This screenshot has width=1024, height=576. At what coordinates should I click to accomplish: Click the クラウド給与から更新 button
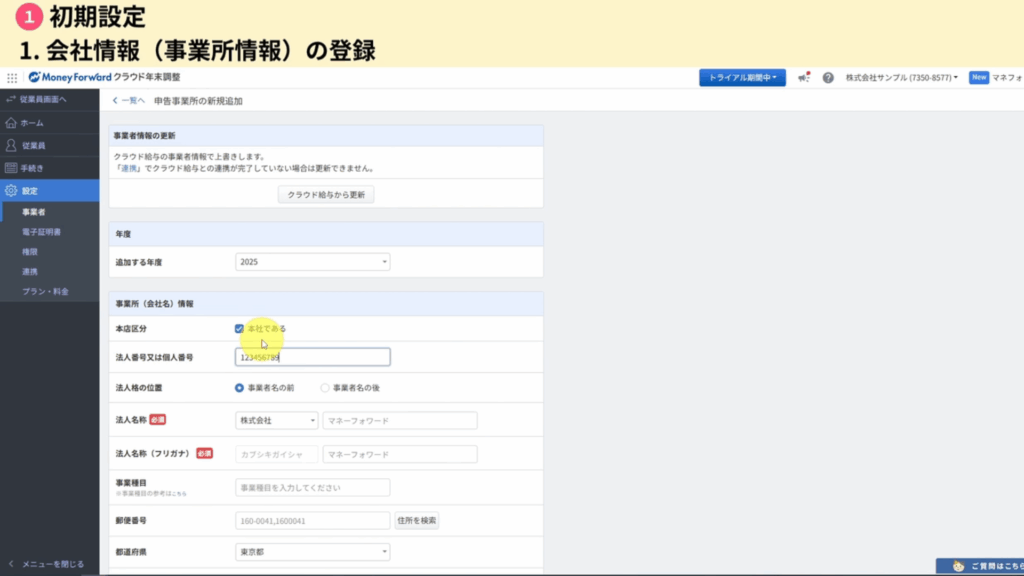click(325, 194)
